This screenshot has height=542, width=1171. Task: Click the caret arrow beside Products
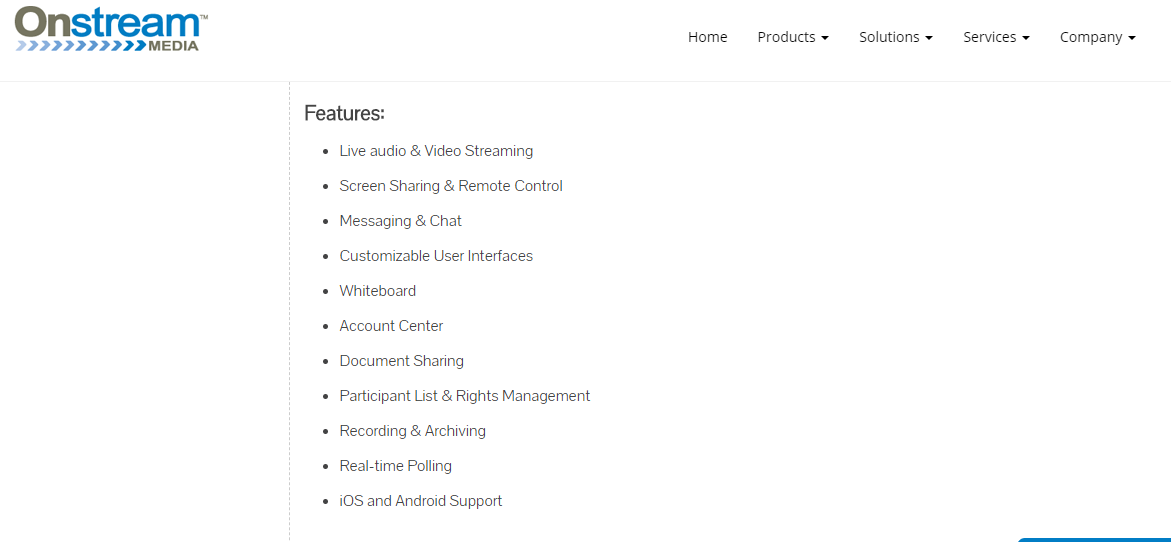point(825,38)
